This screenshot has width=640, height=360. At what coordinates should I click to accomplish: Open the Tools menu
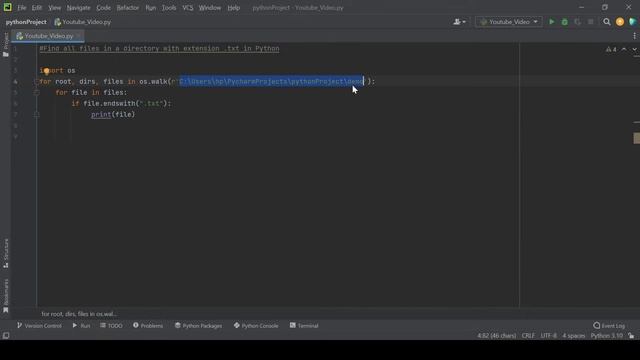click(x=169, y=8)
